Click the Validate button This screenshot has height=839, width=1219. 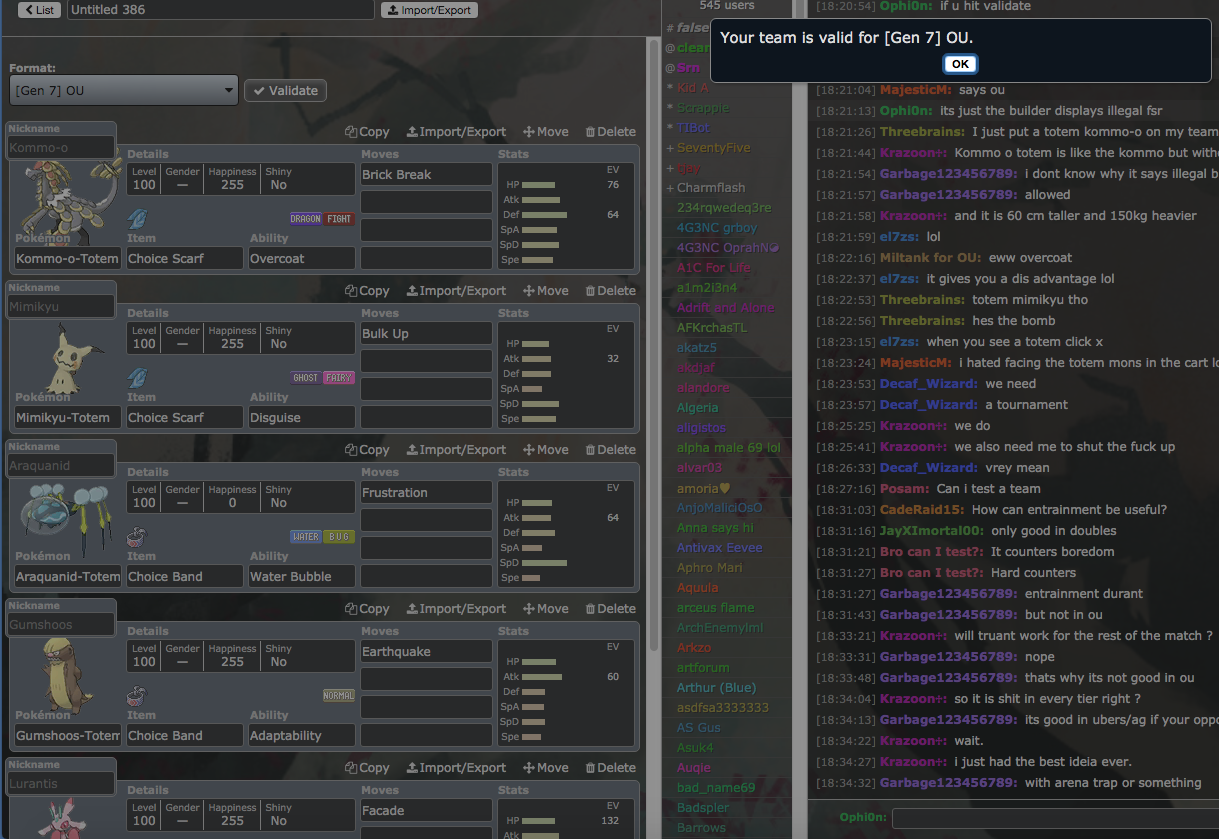[x=285, y=90]
